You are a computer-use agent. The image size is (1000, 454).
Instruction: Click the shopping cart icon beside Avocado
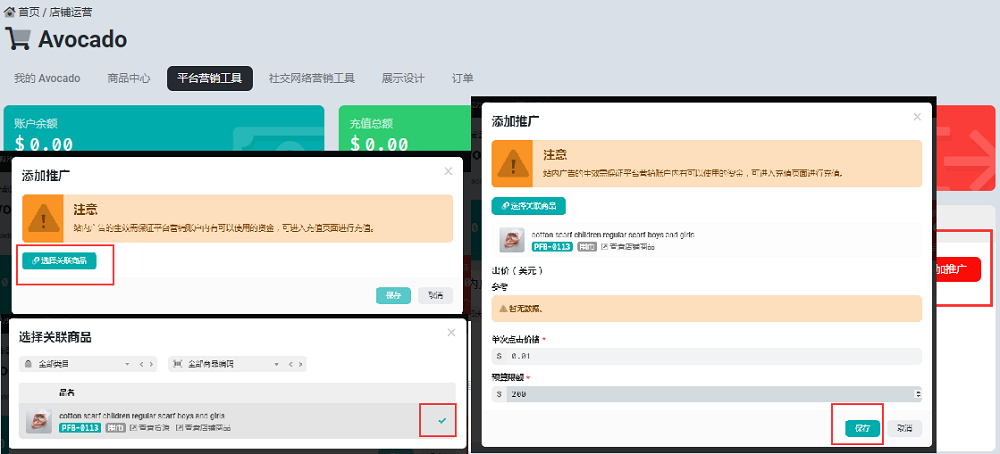(18, 39)
